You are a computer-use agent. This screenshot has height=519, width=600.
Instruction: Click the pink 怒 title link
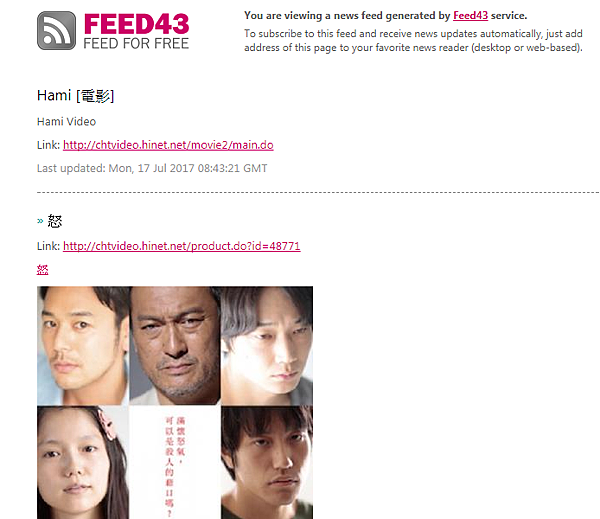tap(42, 270)
